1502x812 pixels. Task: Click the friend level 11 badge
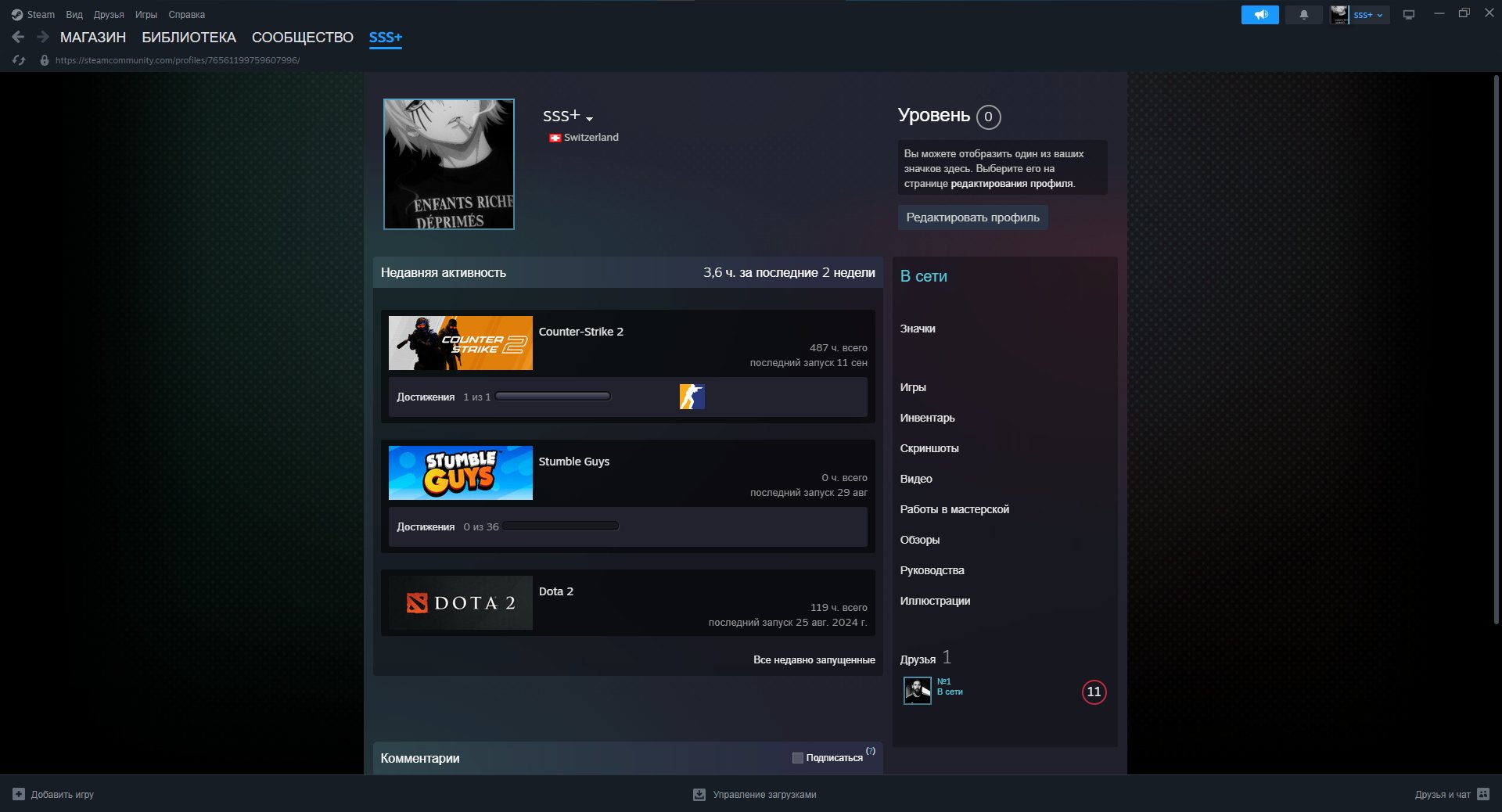click(x=1094, y=692)
